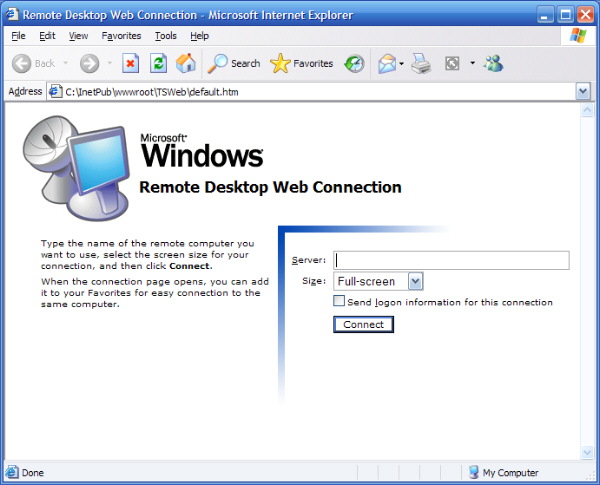Go to Home page icon

[x=186, y=63]
